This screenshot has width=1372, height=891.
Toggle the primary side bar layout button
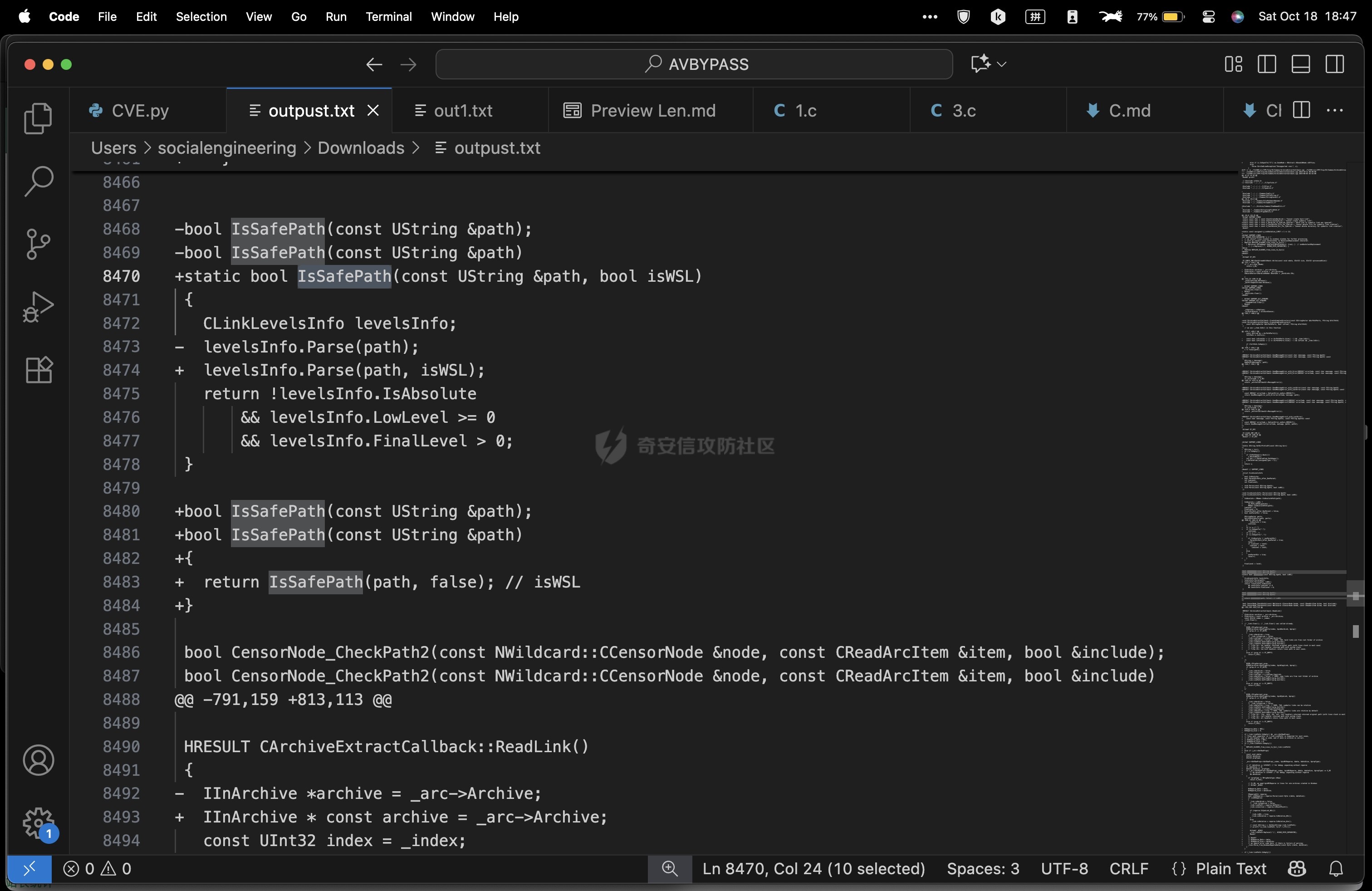(1266, 64)
